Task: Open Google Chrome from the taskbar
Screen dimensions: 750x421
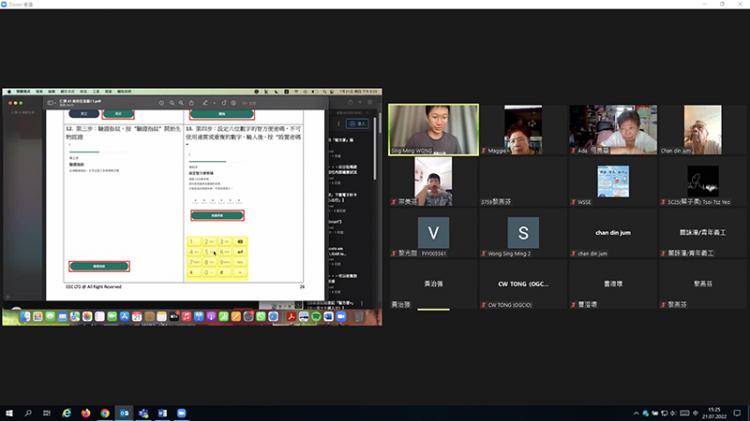Action: (105, 412)
